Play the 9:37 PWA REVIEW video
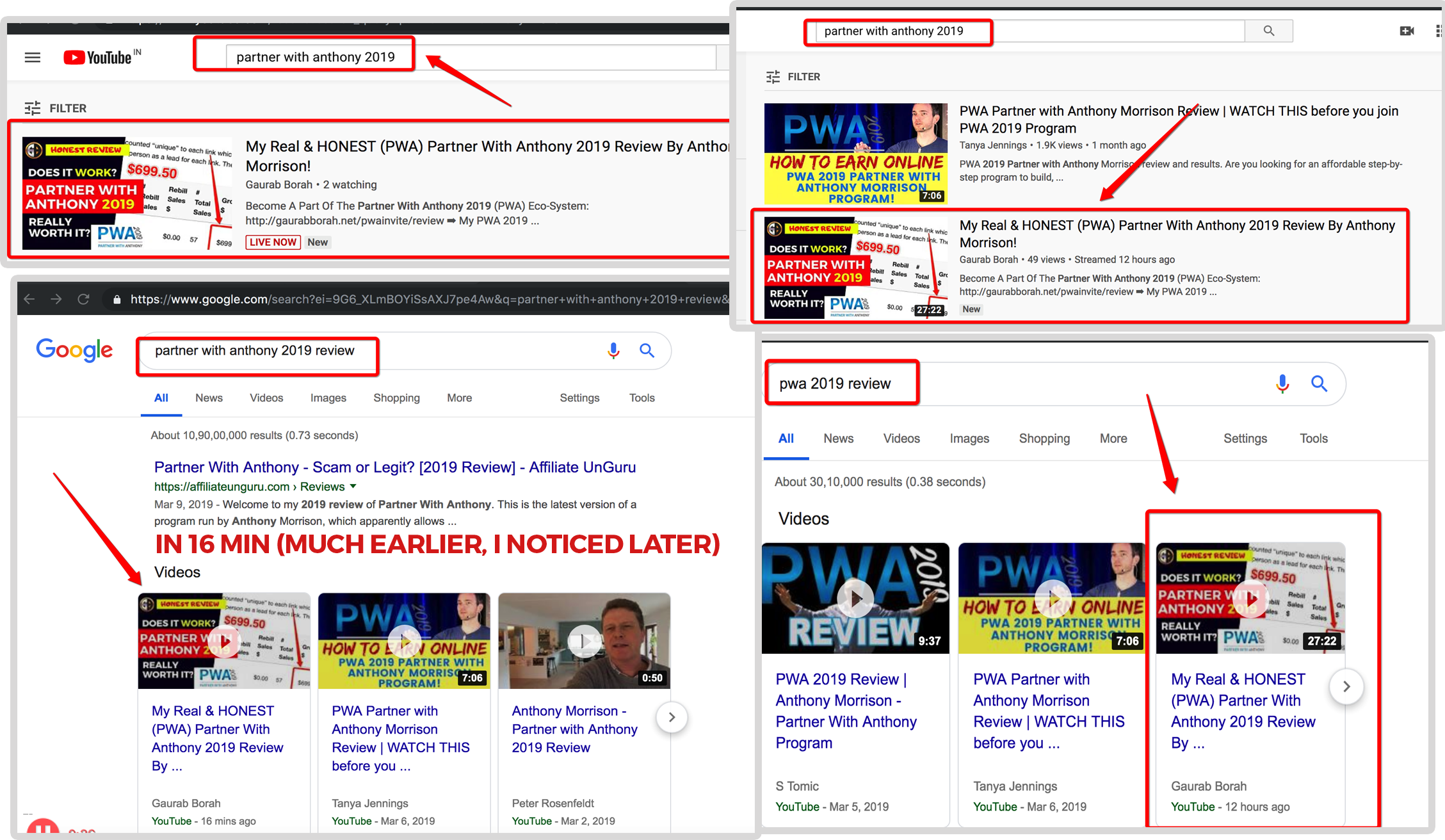1445x840 pixels. pos(855,598)
